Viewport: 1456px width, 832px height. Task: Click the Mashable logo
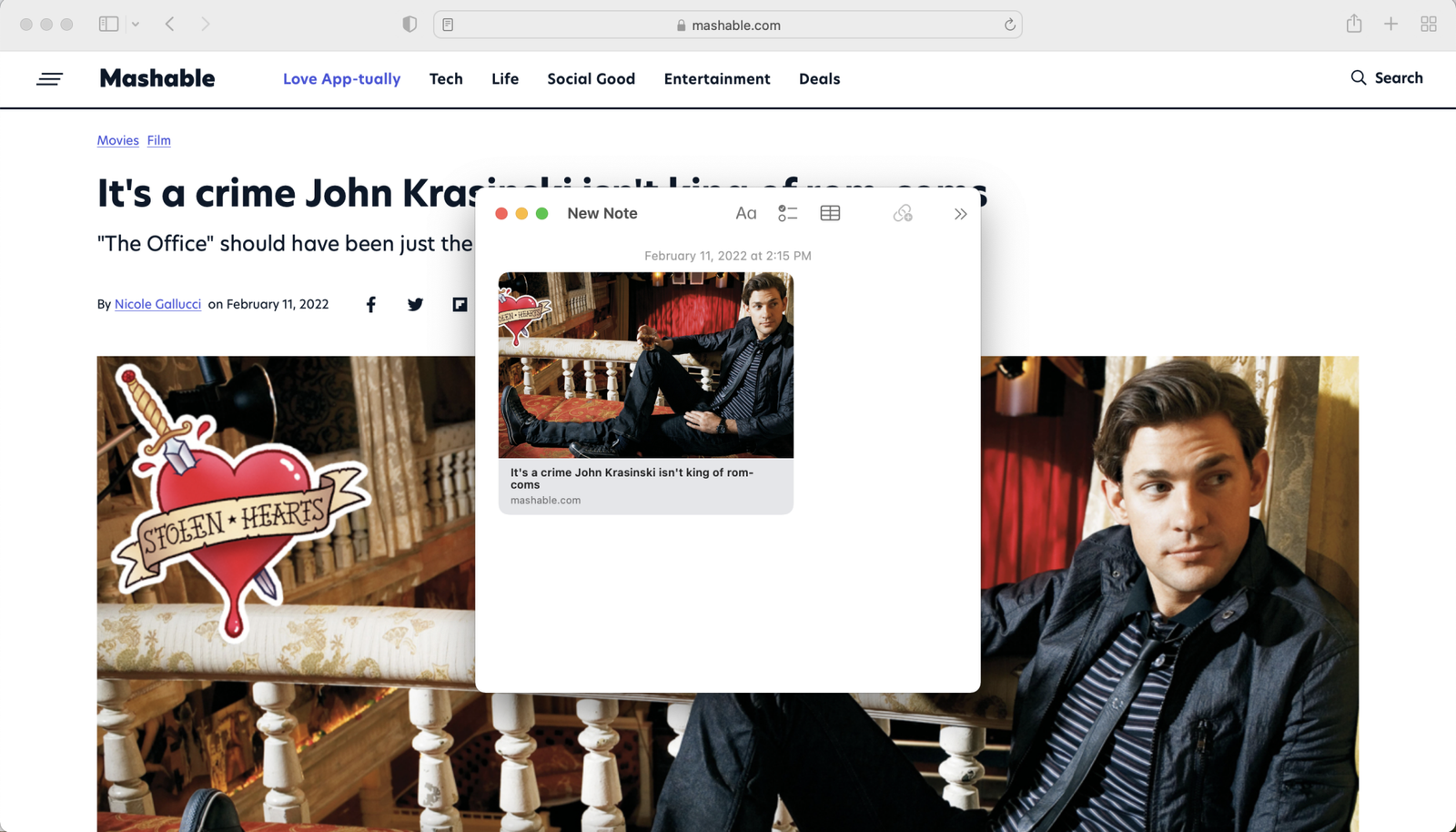tap(157, 78)
